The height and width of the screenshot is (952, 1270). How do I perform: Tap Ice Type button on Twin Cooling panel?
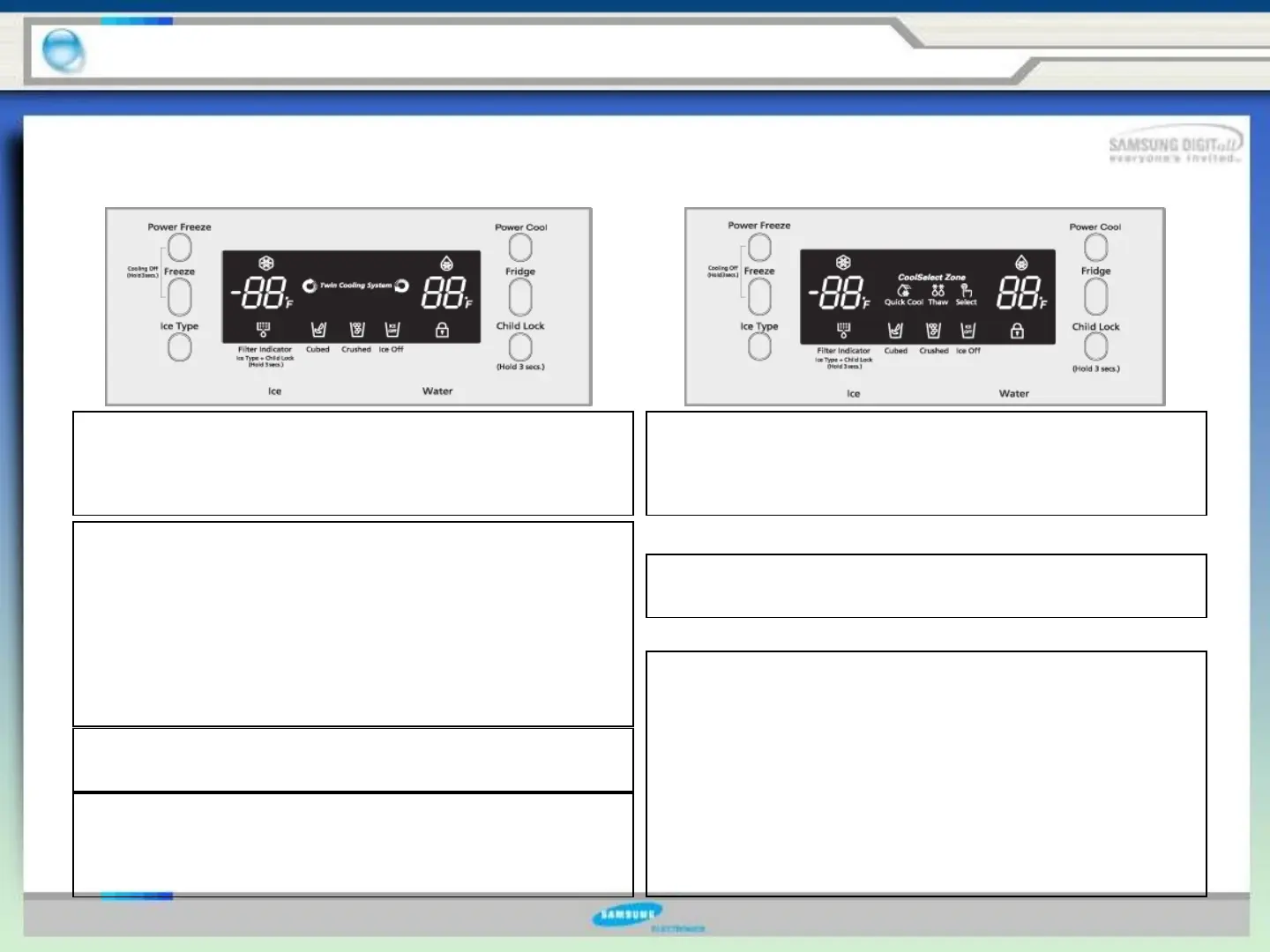[180, 347]
